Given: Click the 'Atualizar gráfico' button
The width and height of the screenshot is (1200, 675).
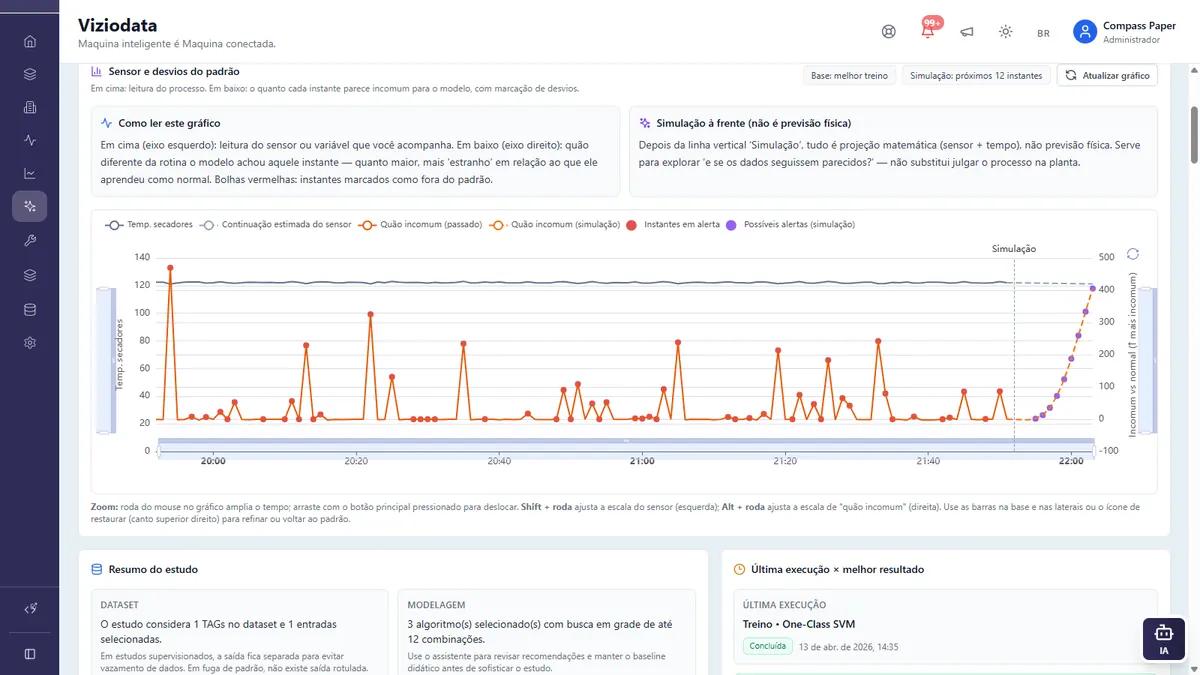Looking at the screenshot, I should pos(1107,75).
